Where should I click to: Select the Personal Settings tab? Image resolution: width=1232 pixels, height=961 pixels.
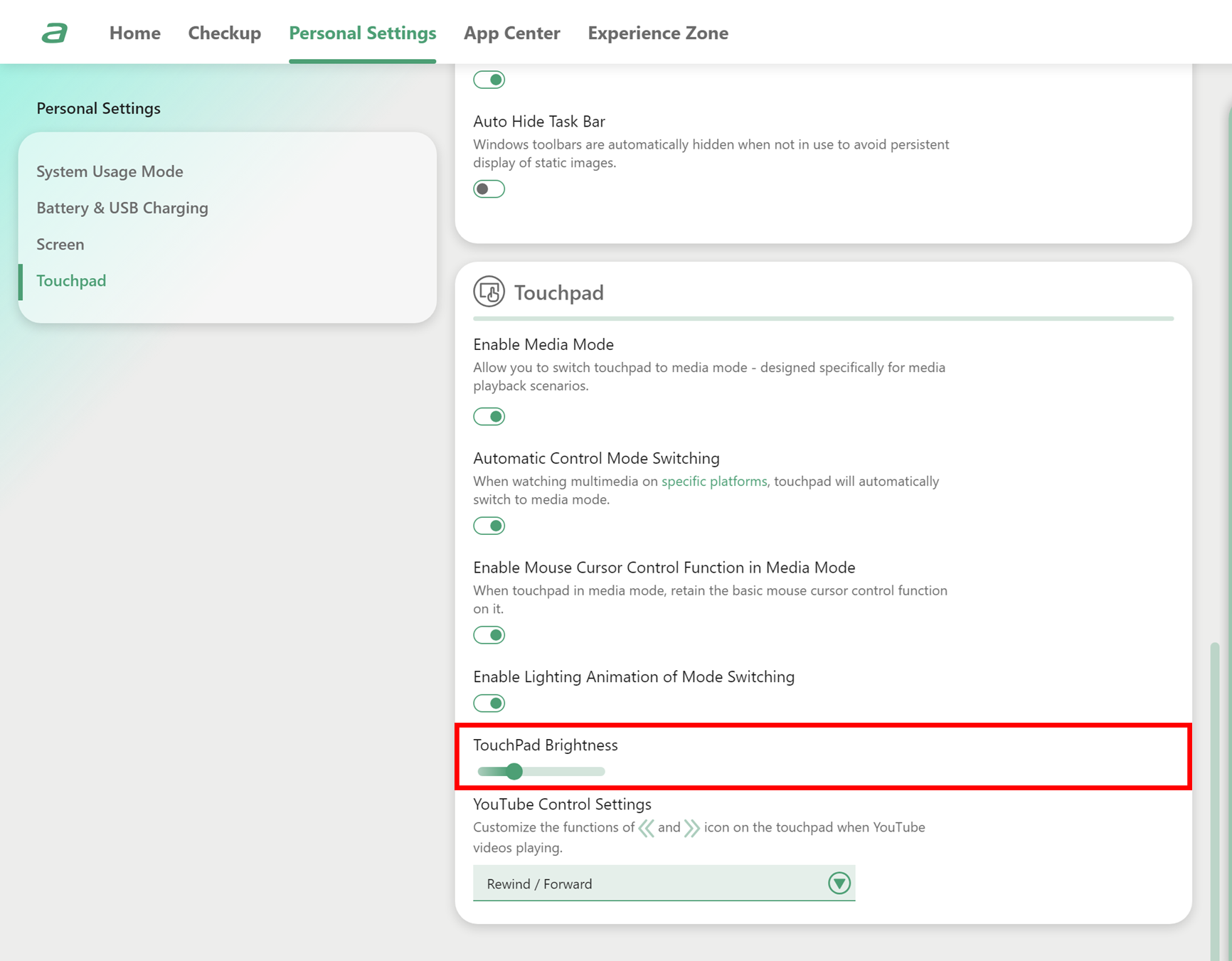363,33
